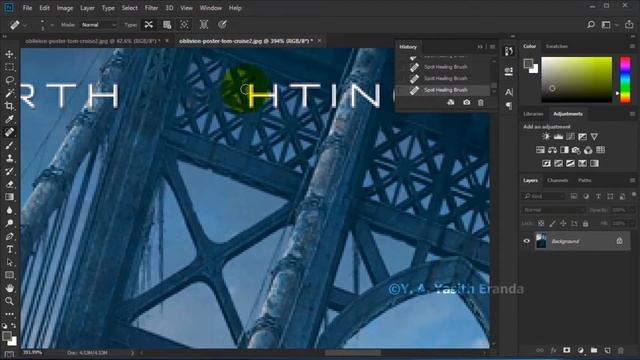Screen dimensions: 640x360
Task: Toggle lock image pixels brush icon
Action: [552, 223]
